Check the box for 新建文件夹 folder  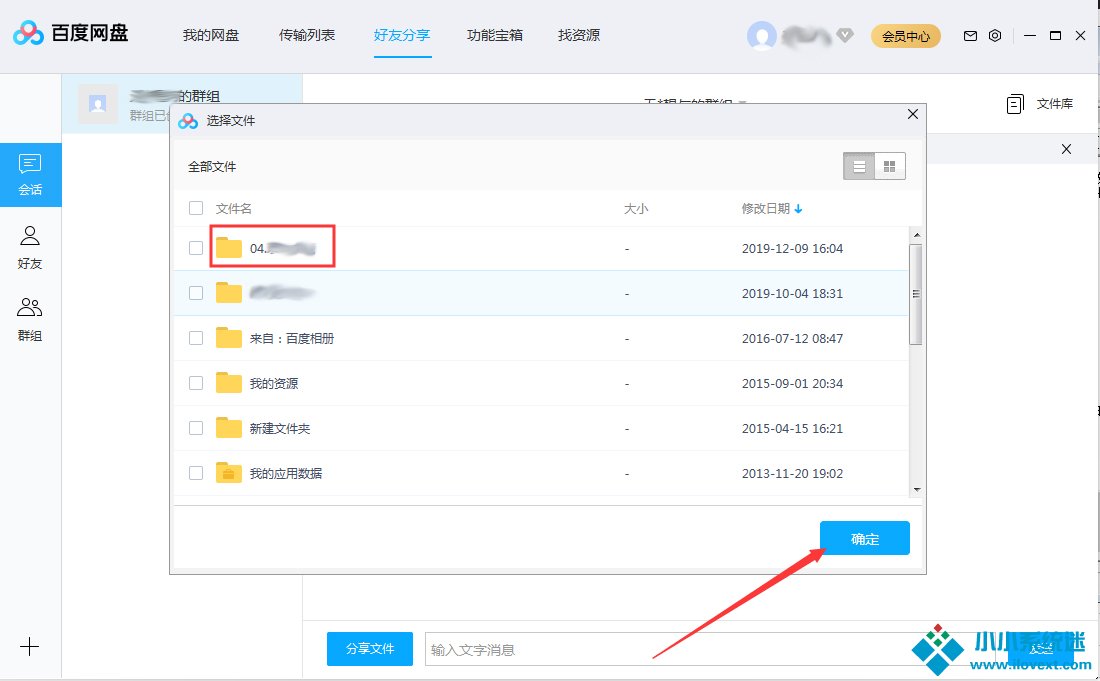pos(196,428)
